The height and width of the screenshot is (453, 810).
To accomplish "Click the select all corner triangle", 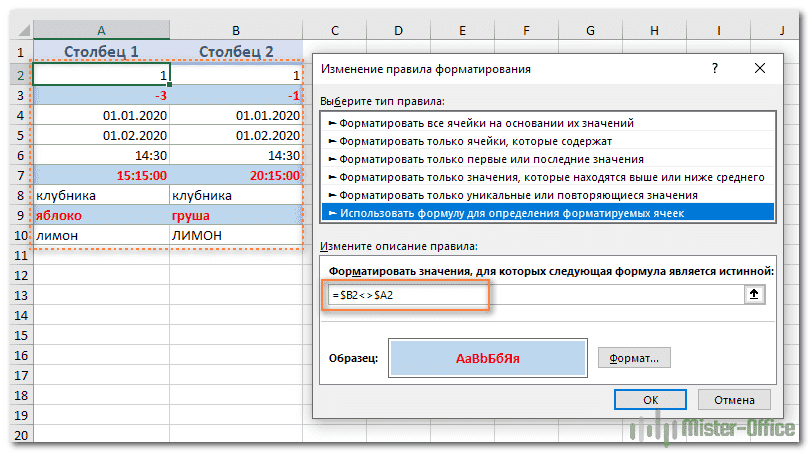I will point(16,31).
